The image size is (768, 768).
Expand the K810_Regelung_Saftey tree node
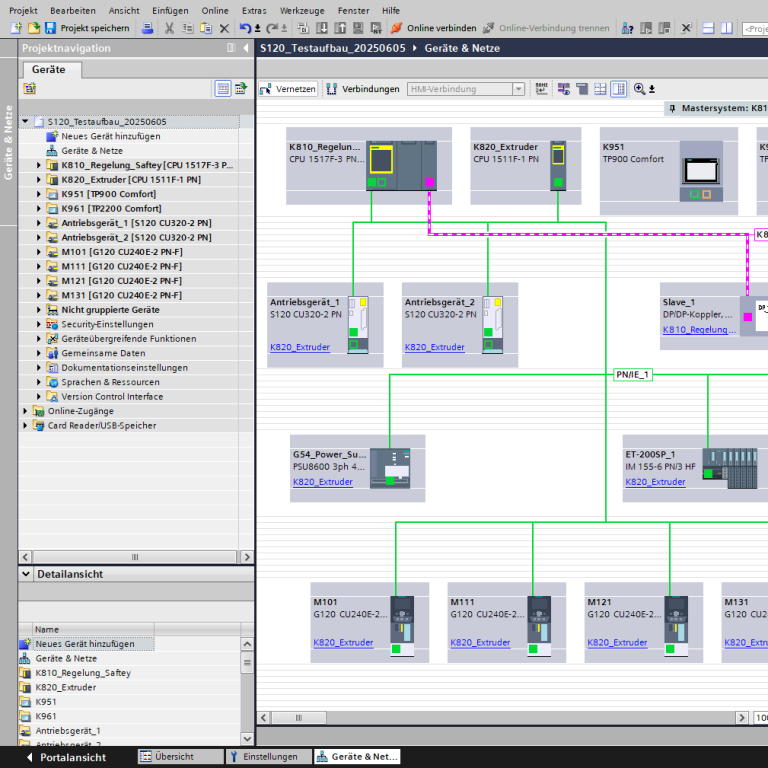[x=39, y=165]
